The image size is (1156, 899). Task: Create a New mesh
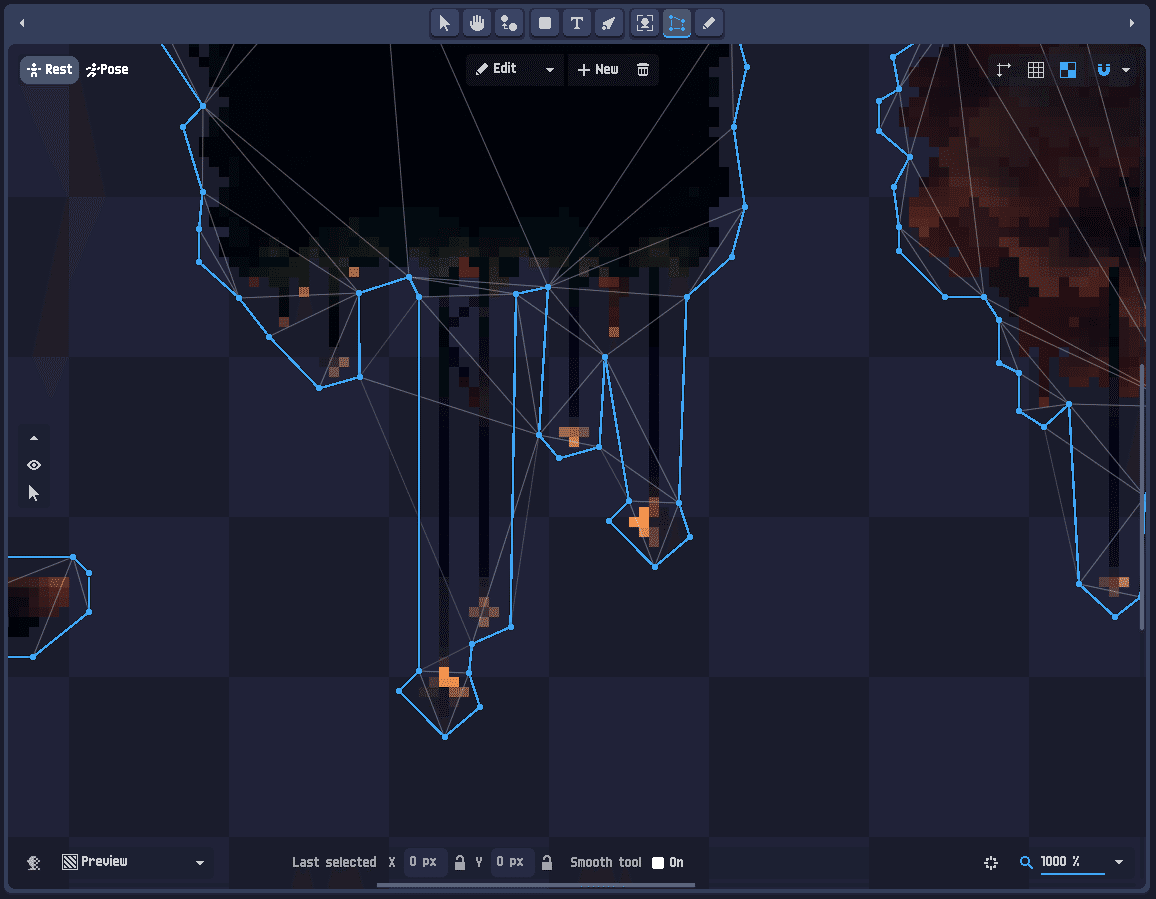point(598,69)
